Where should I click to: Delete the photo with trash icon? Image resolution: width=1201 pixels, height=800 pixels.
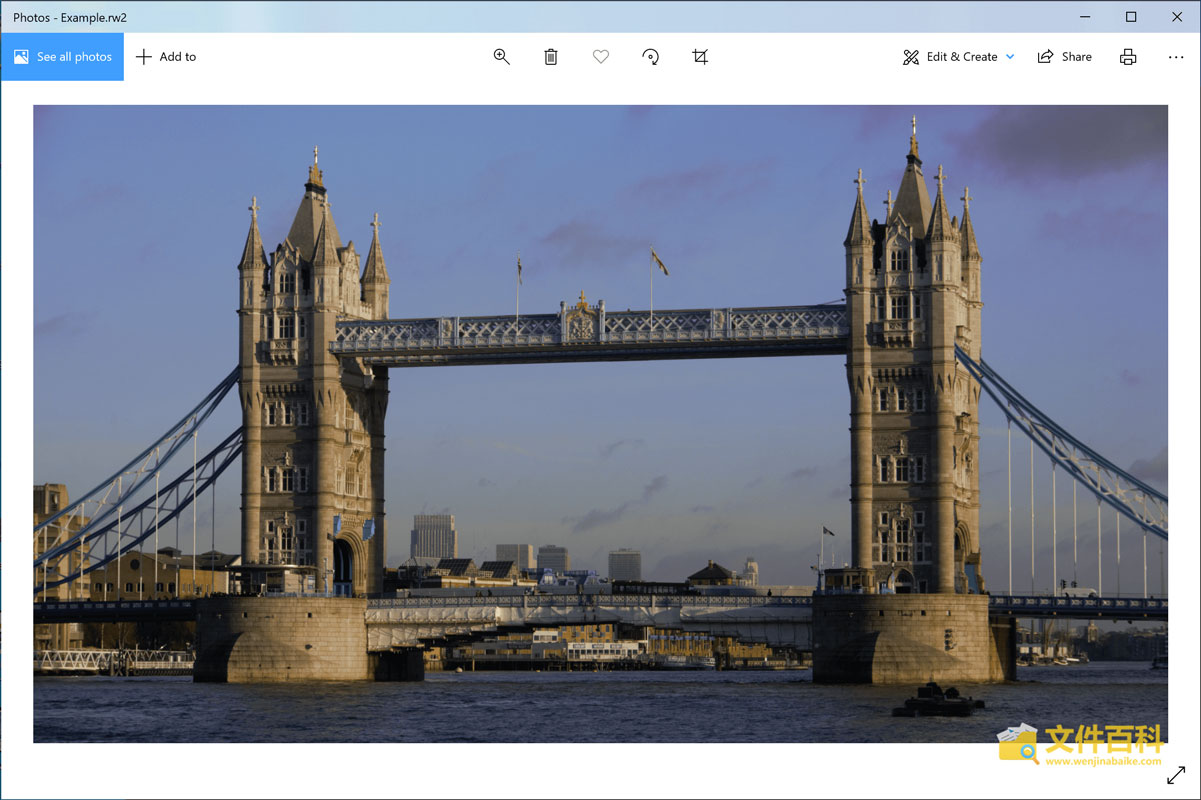551,57
